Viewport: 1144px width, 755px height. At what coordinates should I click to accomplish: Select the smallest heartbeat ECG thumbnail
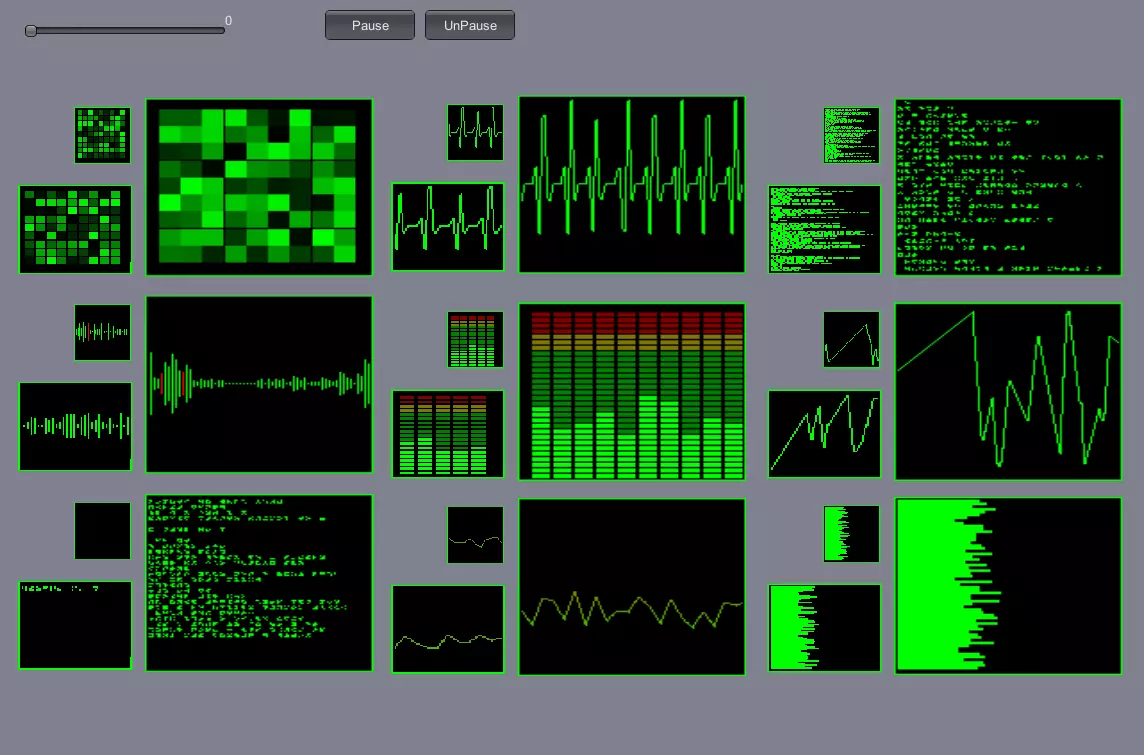coord(475,132)
